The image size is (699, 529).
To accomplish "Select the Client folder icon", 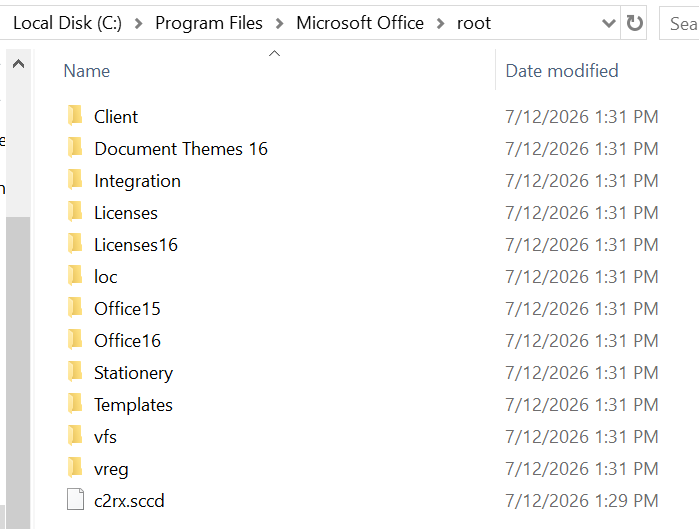I will coord(75,115).
